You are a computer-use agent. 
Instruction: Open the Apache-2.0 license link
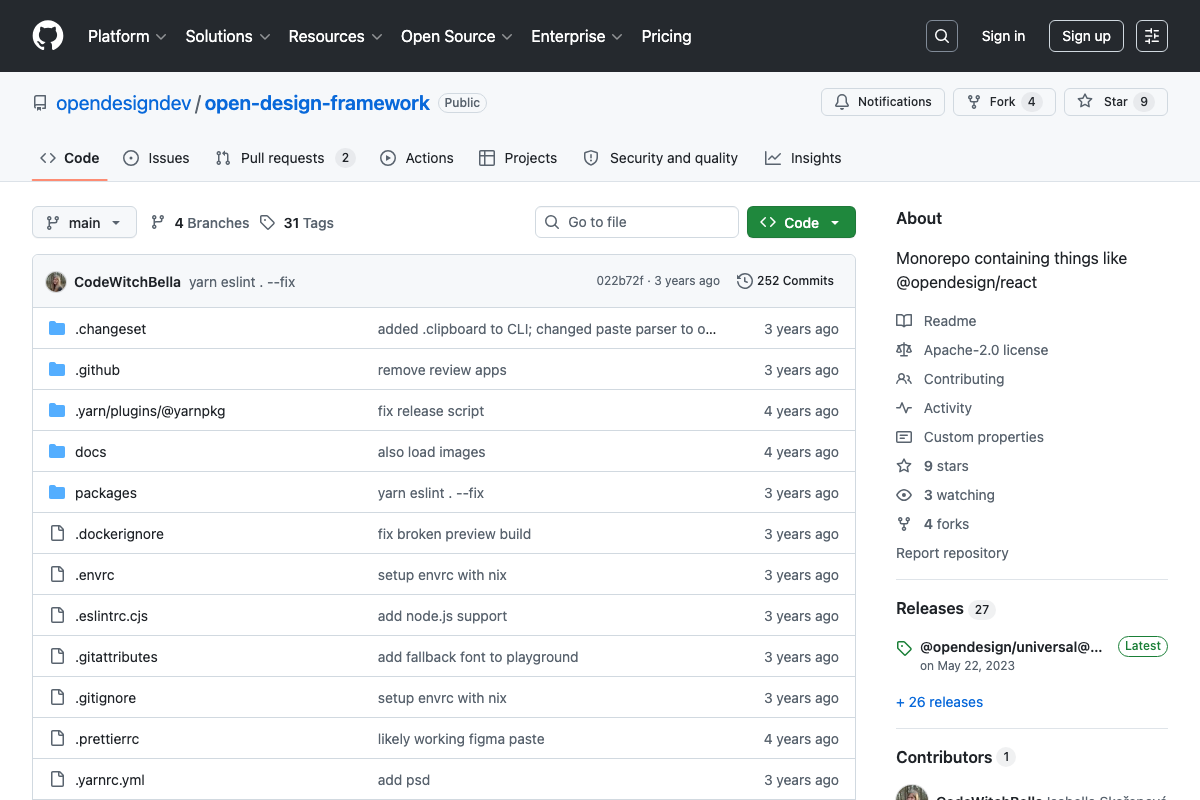point(986,350)
